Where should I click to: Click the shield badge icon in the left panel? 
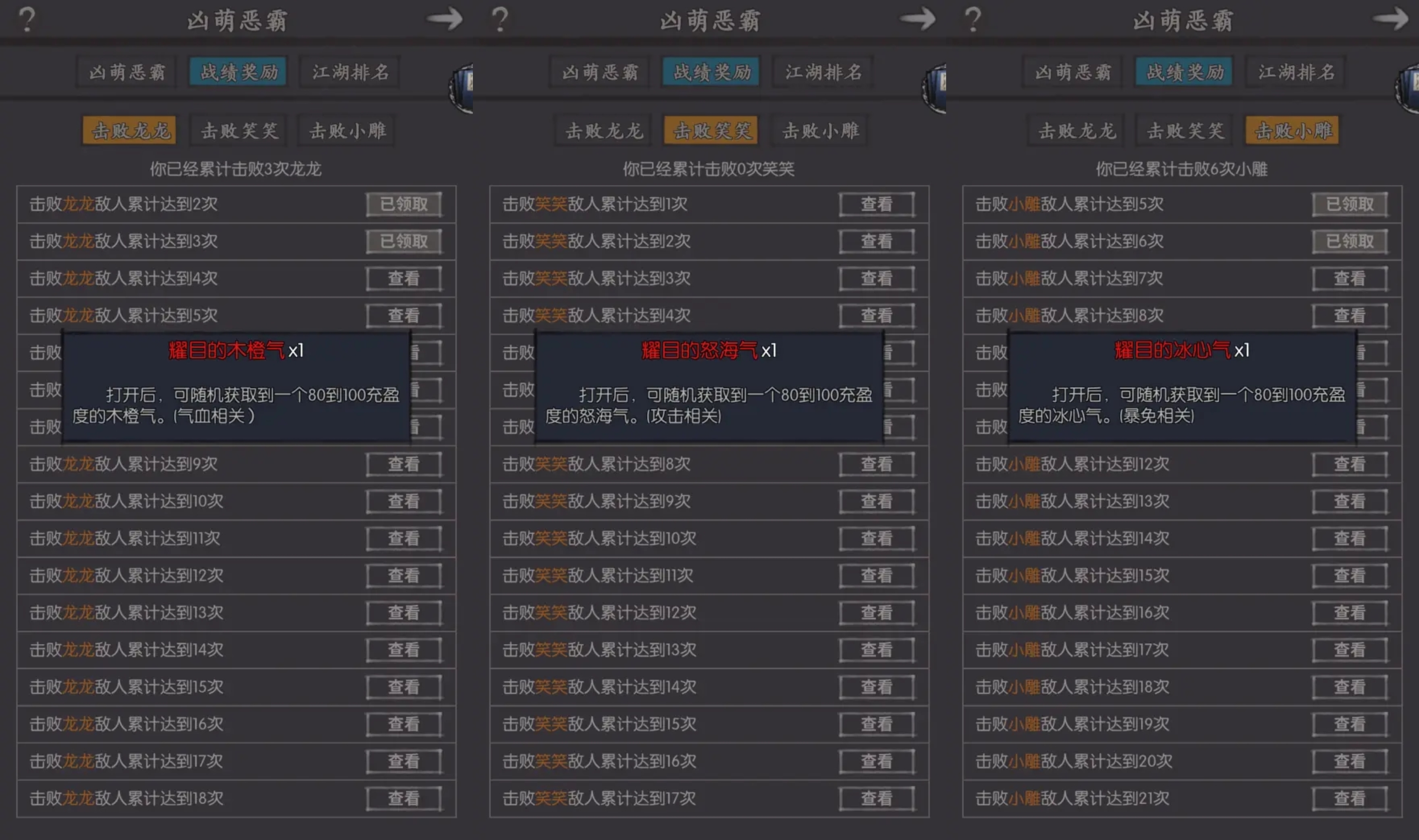(462, 88)
